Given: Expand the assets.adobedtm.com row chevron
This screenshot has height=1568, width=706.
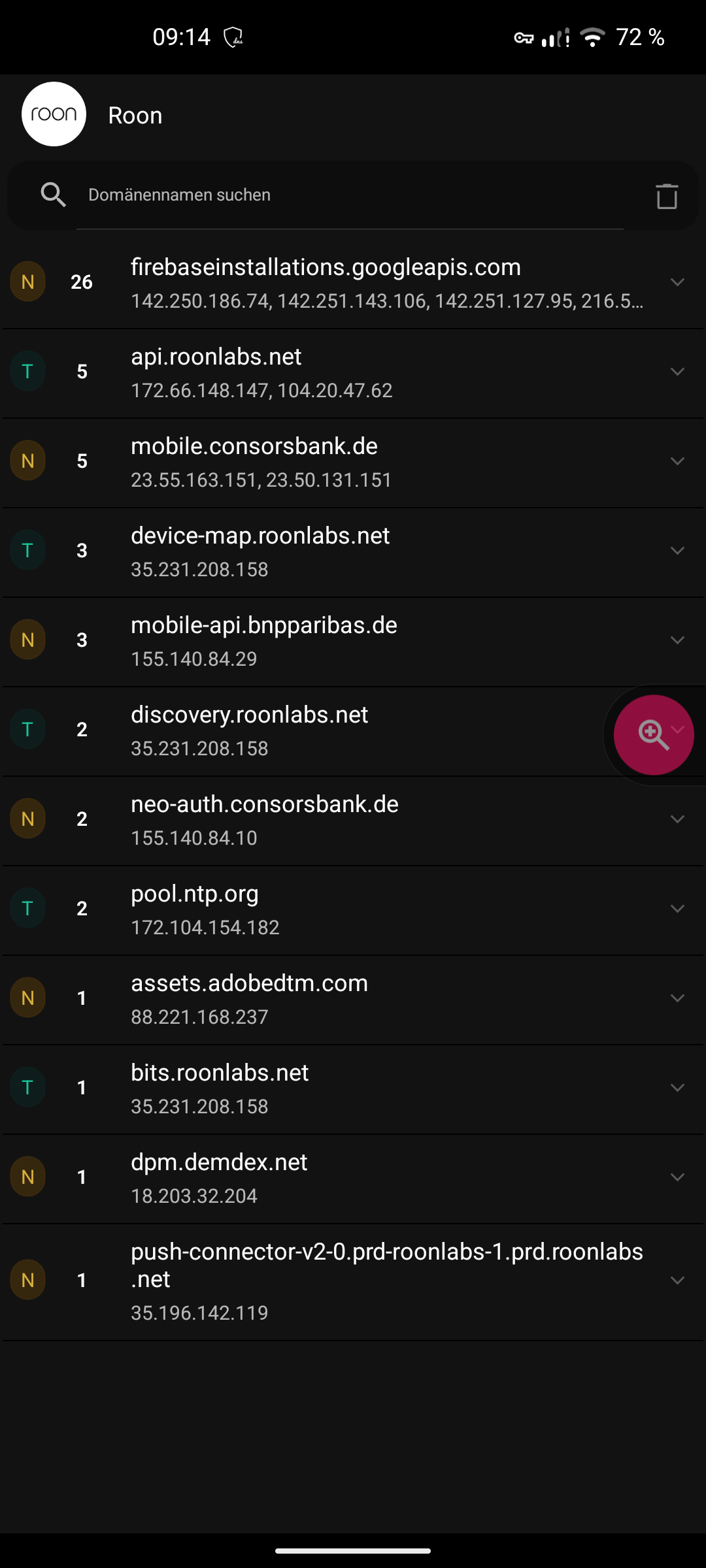Looking at the screenshot, I should tap(677, 998).
